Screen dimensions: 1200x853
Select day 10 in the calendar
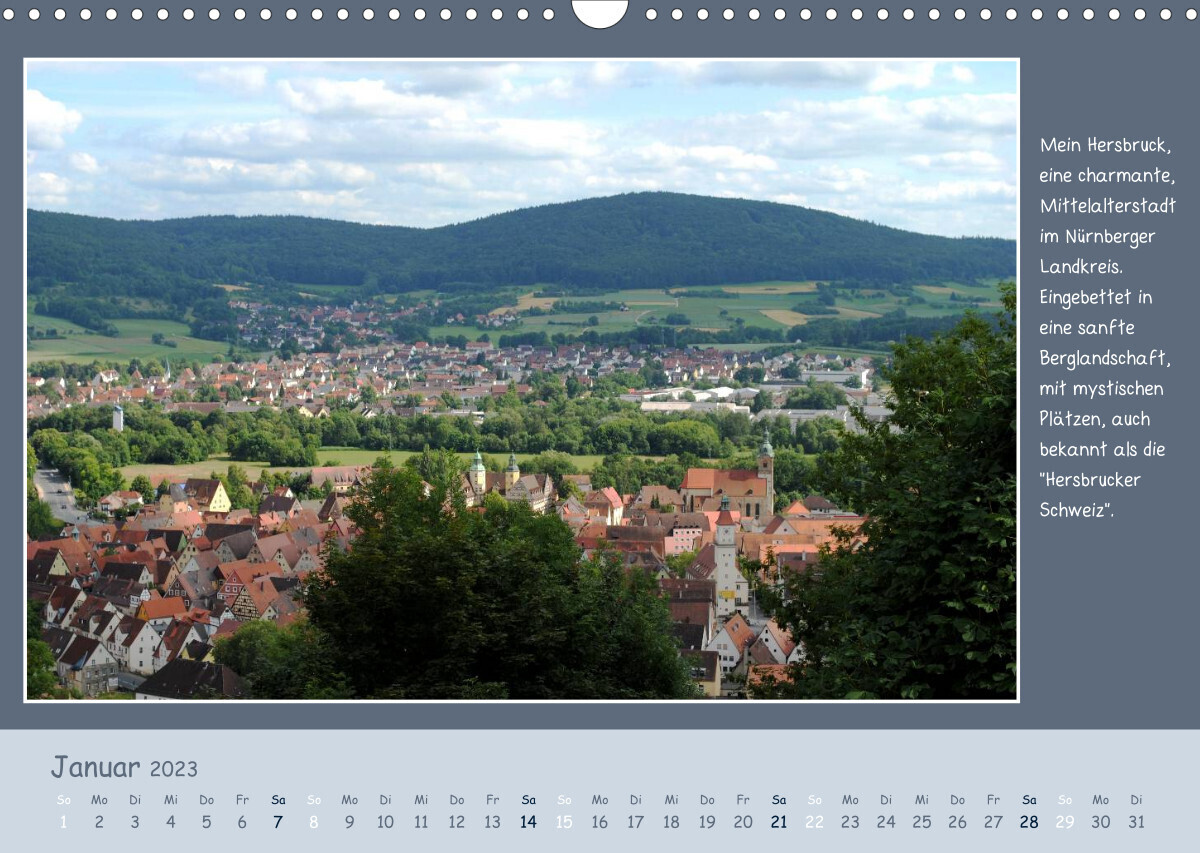click(385, 822)
